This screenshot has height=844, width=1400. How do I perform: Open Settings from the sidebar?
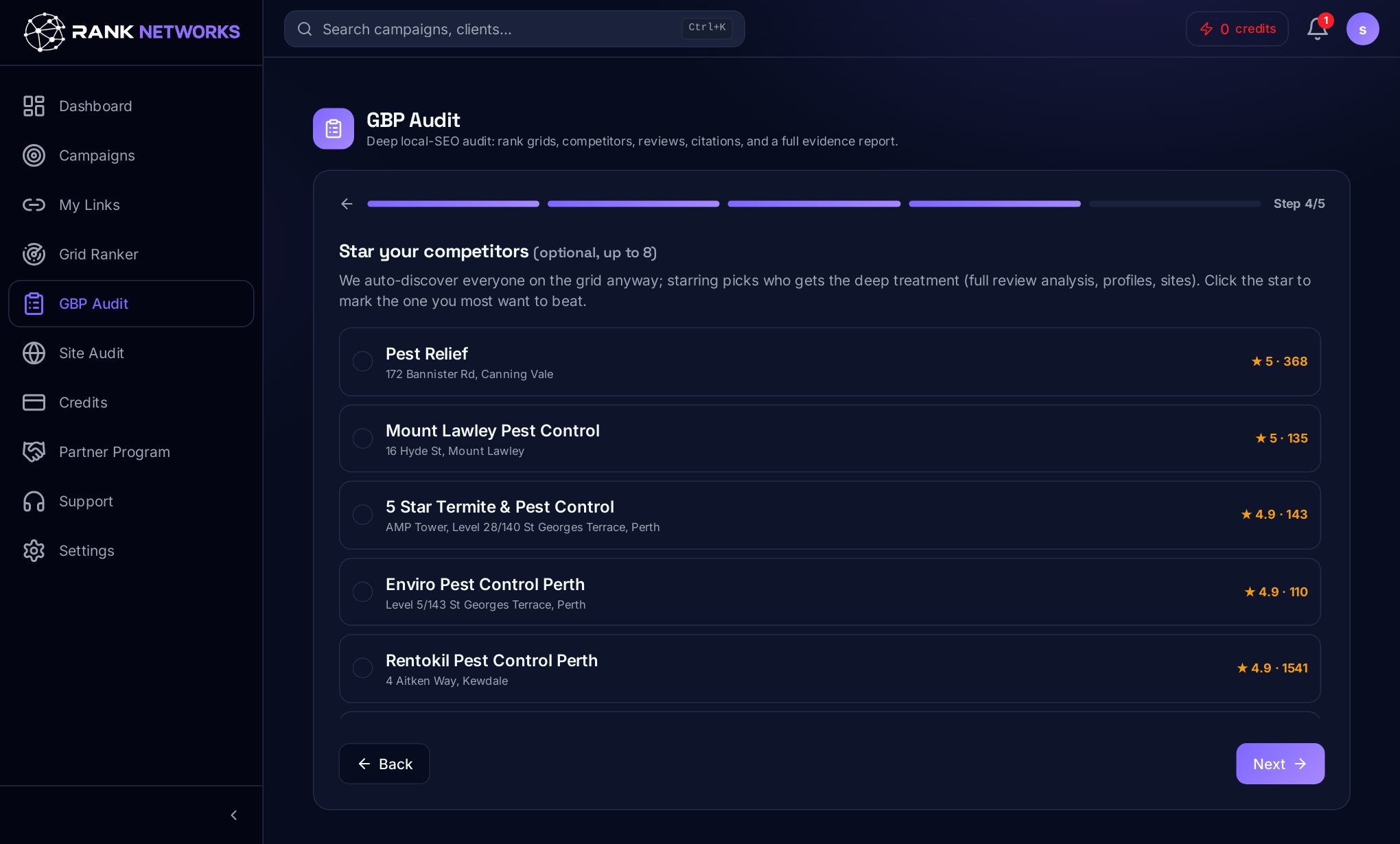[x=131, y=550]
